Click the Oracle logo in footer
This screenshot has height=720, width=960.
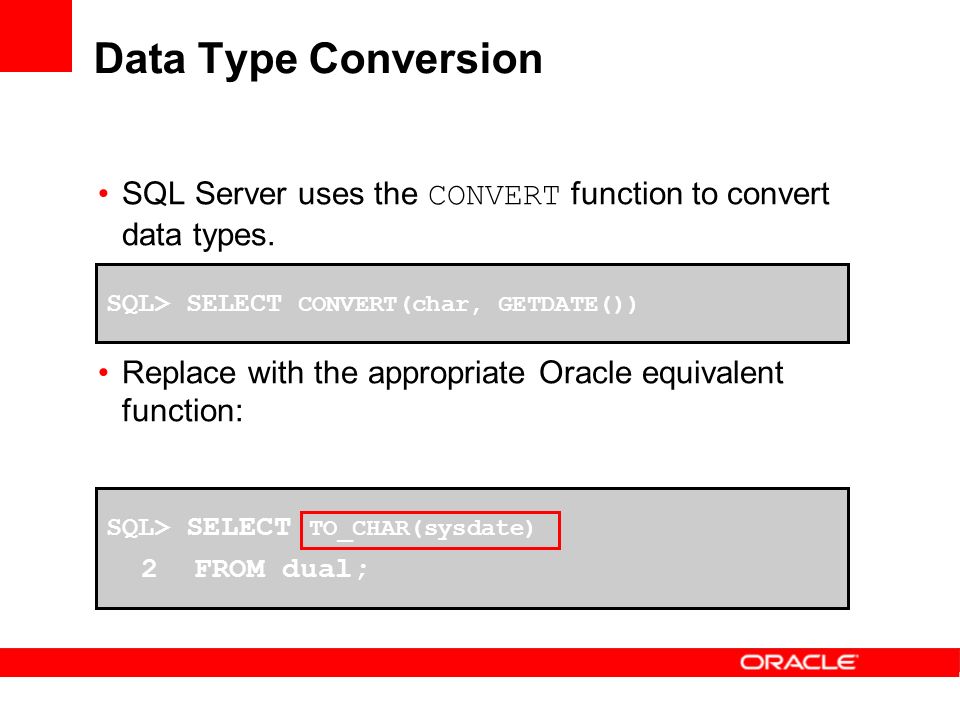coord(799,662)
